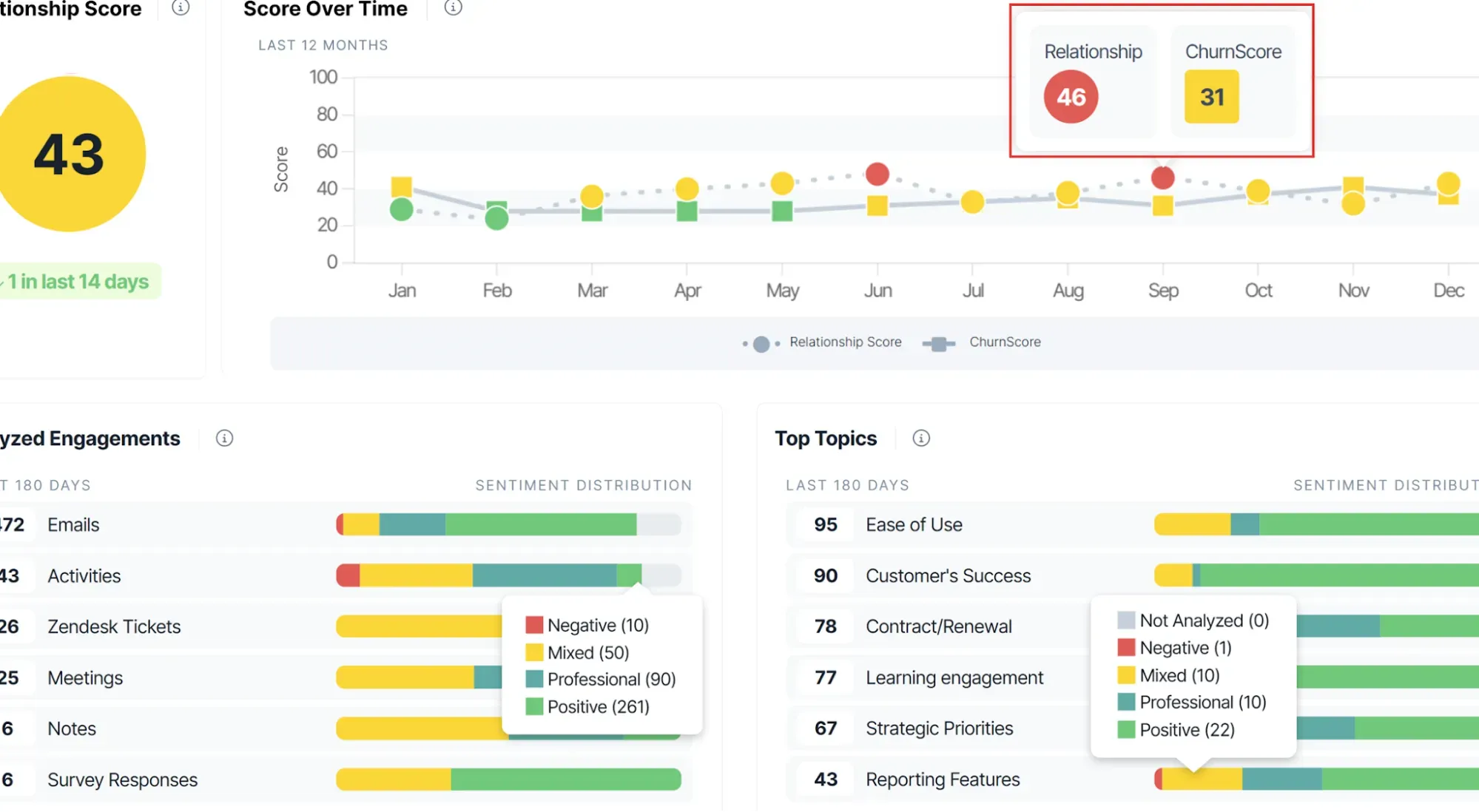Screen dimensions: 1479x812
Task: Click Positive (261) in the Activities tooltip
Action: pos(587,707)
